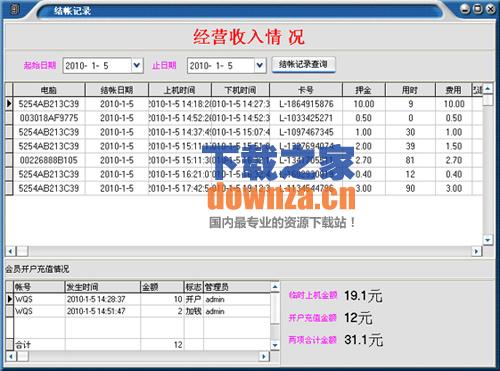Viewport: 500px width, 371px height.
Task: Click the main grid's scroll up arrow
Action: point(488,88)
